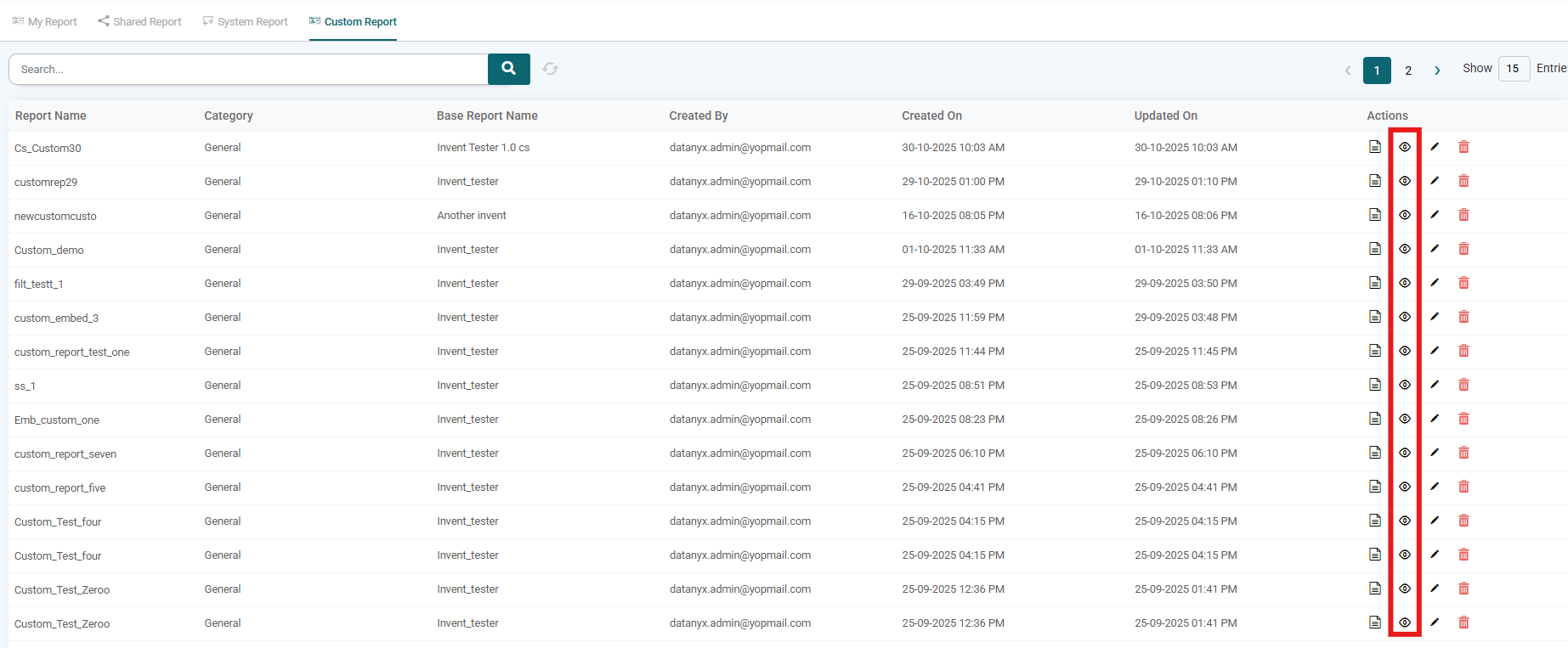Image resolution: width=1568 pixels, height=648 pixels.
Task: Click the search magnifier button
Action: 508,69
